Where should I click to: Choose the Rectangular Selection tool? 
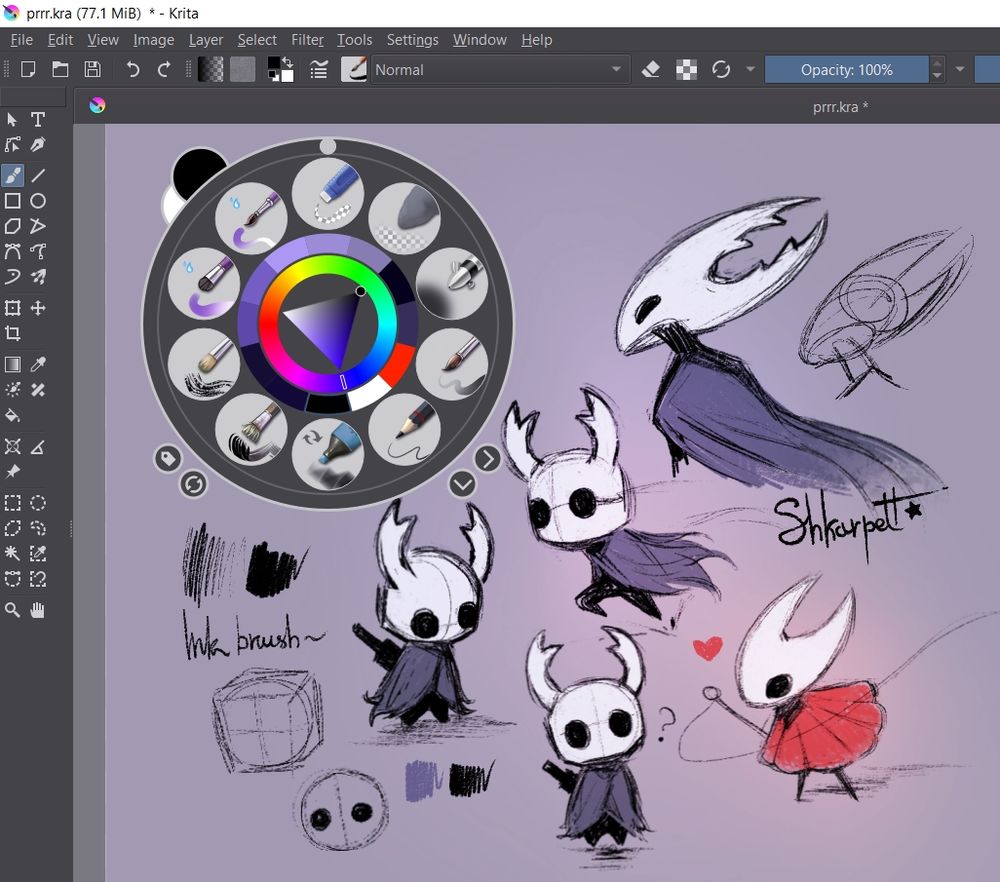(x=12, y=503)
